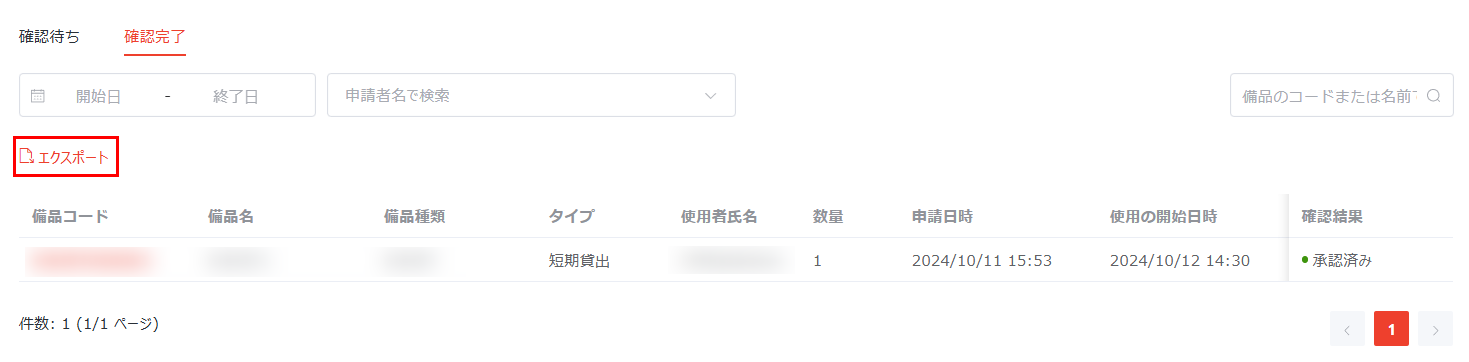1469x362 pixels.
Task: Select page 1 in pagination
Action: [x=1391, y=329]
